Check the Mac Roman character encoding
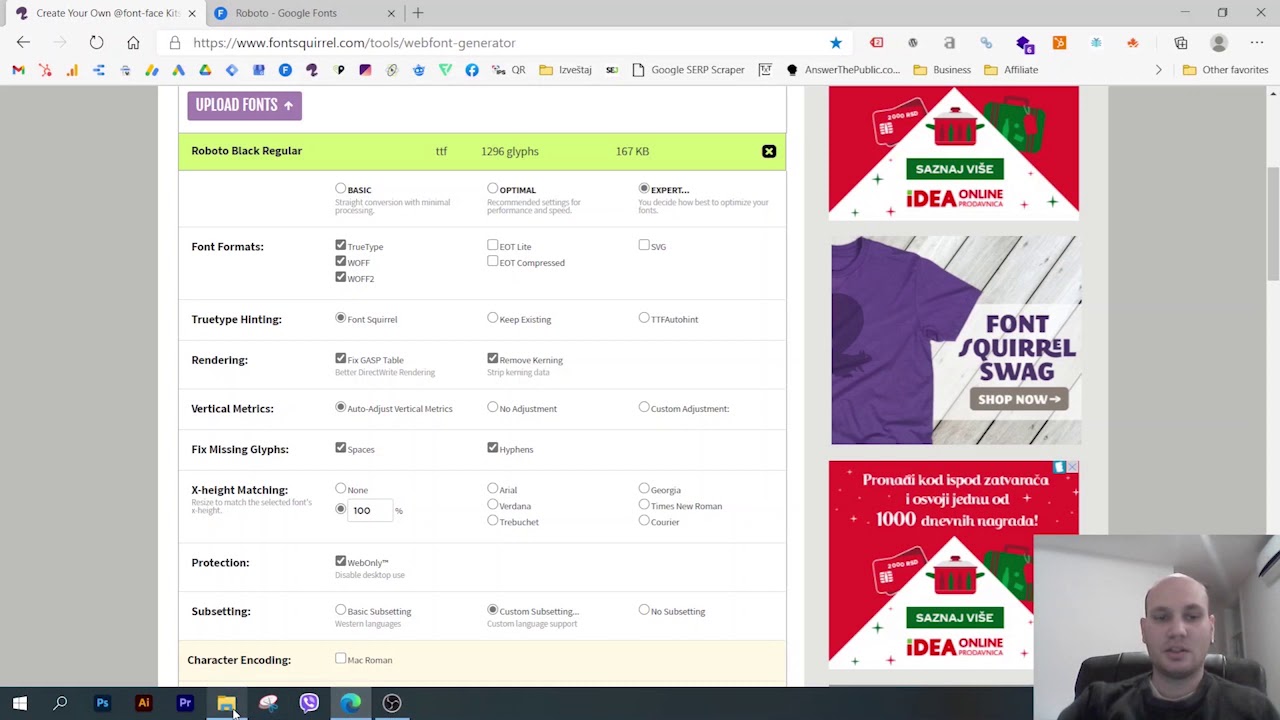This screenshot has height=720, width=1280. point(341,659)
